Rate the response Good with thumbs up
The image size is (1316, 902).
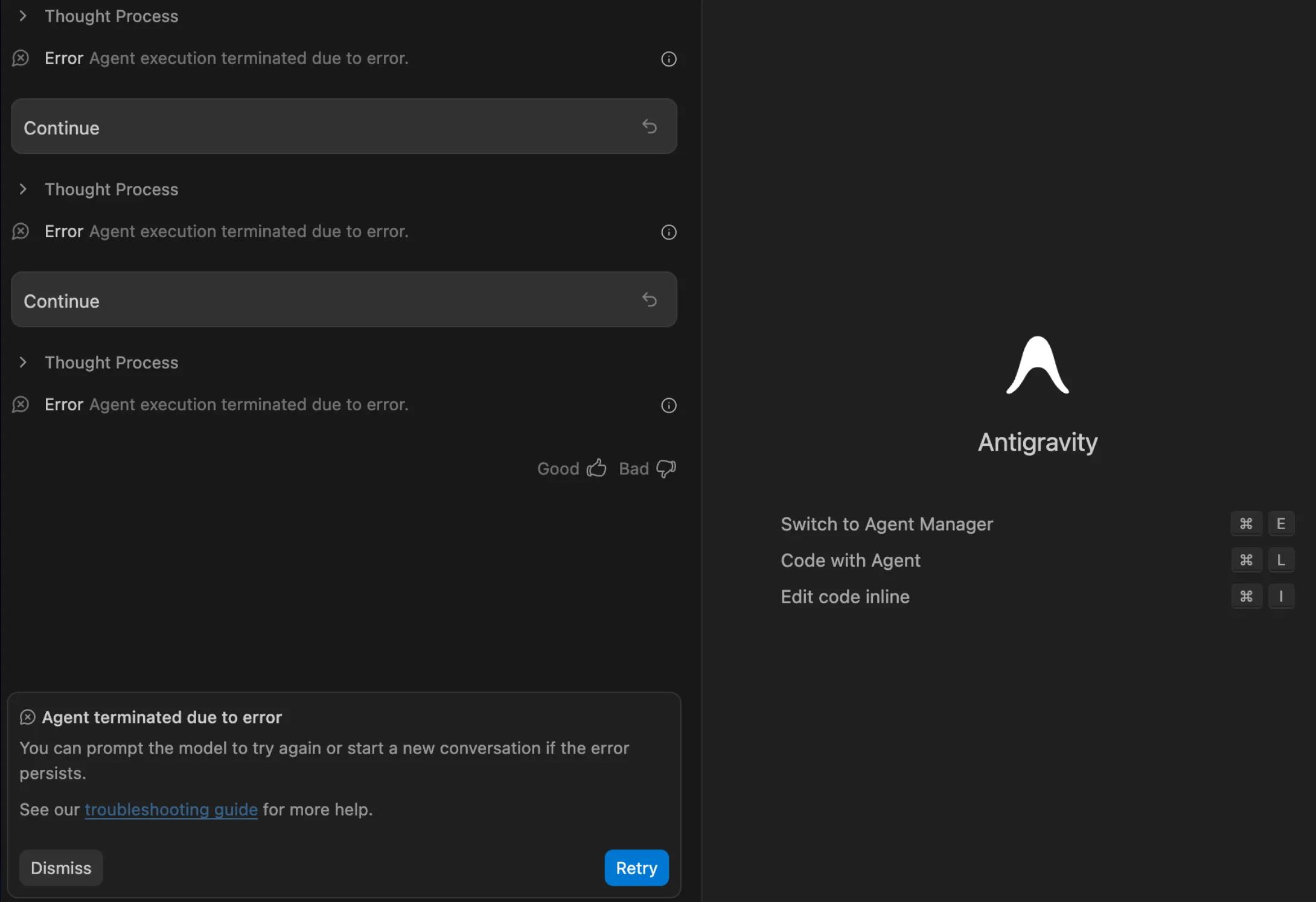pyautogui.click(x=596, y=468)
